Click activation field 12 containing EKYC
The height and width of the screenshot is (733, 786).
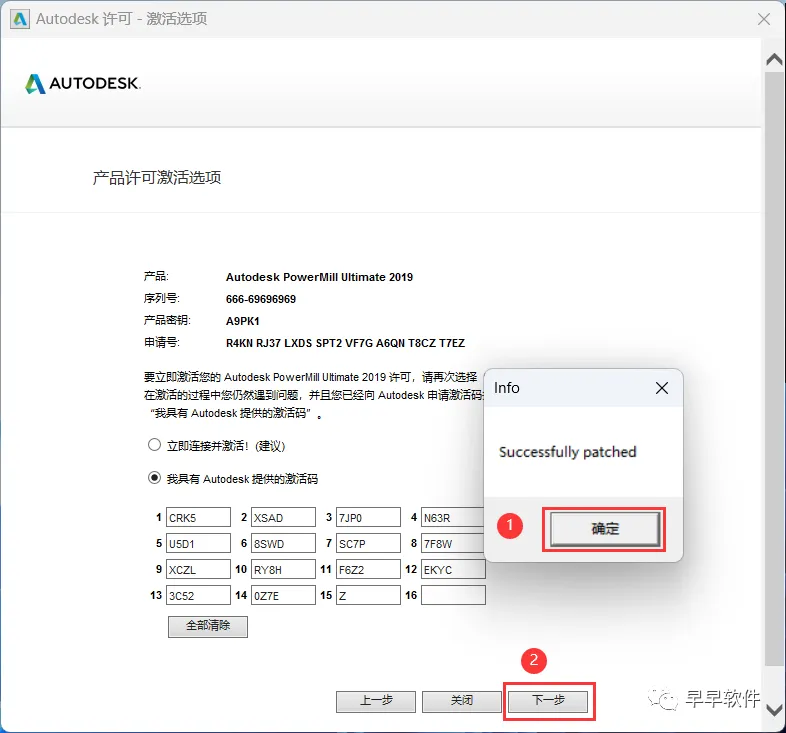coord(453,570)
